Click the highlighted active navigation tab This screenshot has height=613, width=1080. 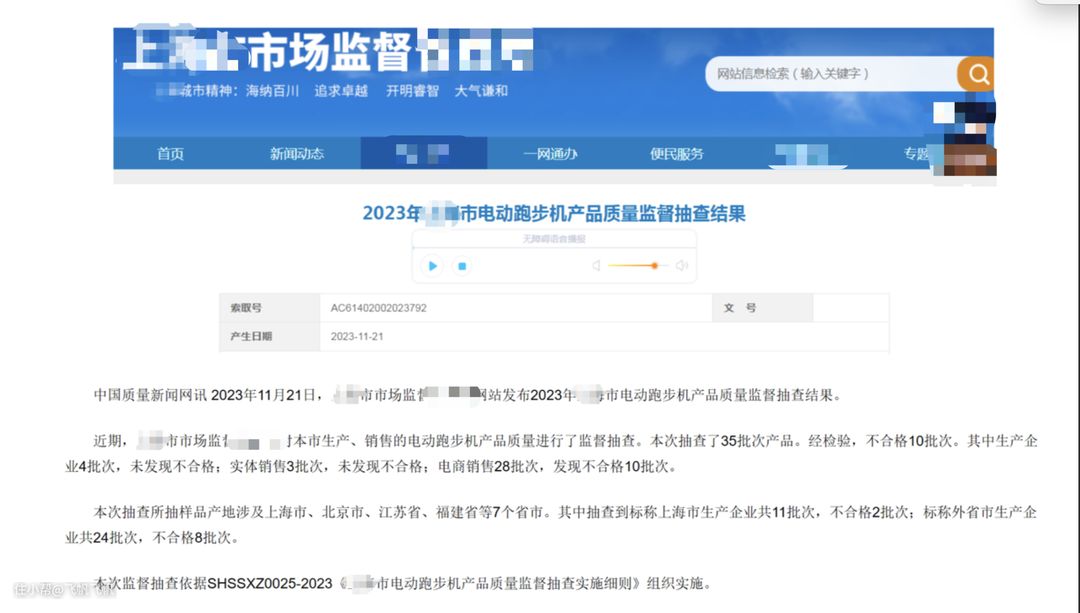point(423,154)
